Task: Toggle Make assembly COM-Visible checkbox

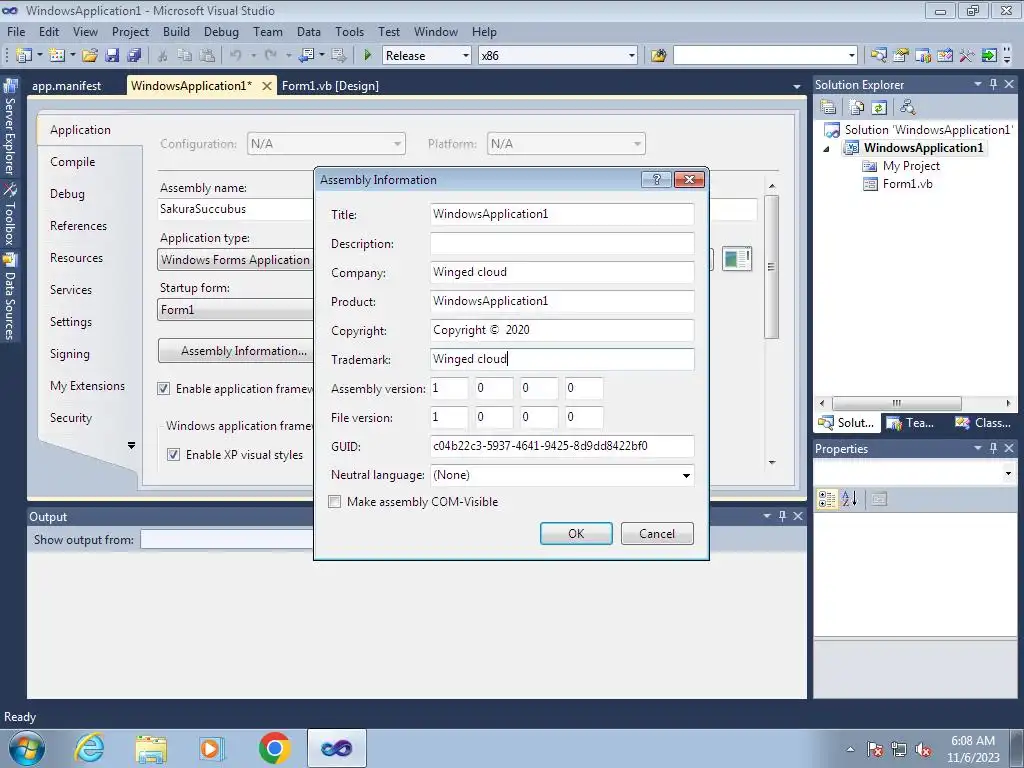Action: point(334,502)
